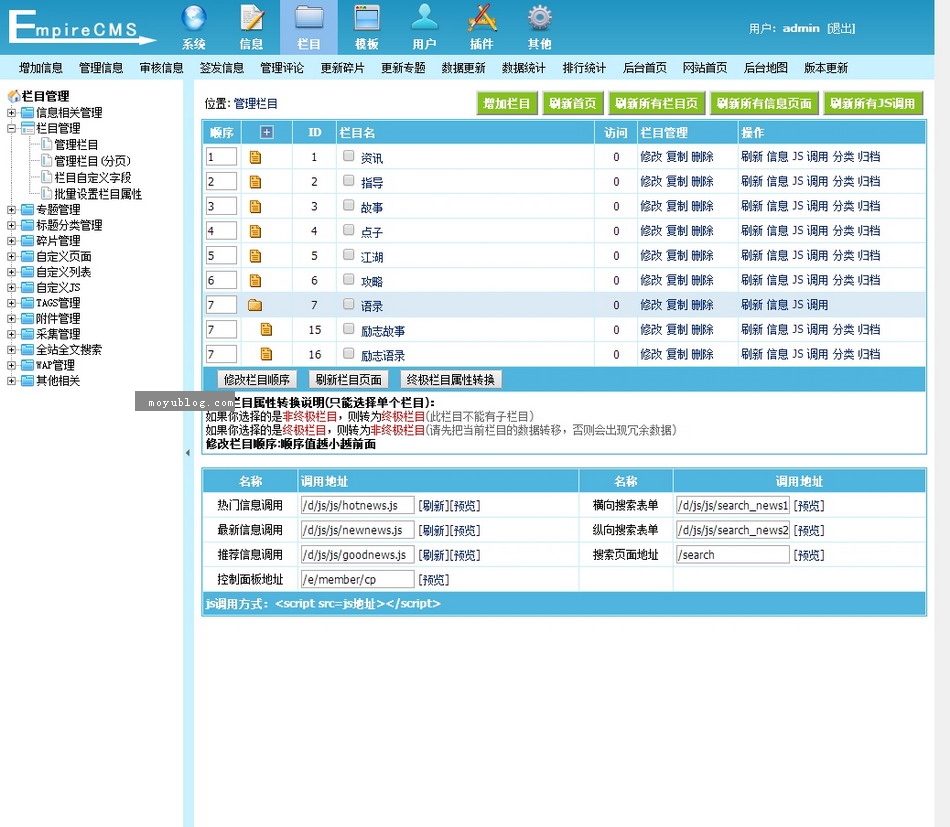The height and width of the screenshot is (827, 950).
Task: Expand the TAGS管理 tree node
Action: pos(11,303)
